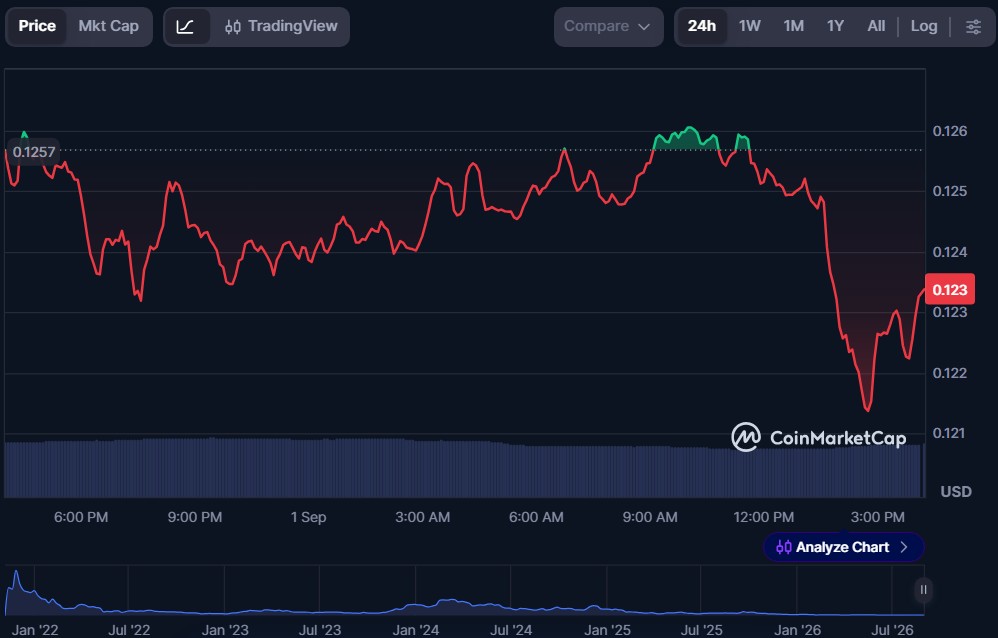Open the Analyze Chart button
The width and height of the screenshot is (998, 638).
(x=843, y=547)
